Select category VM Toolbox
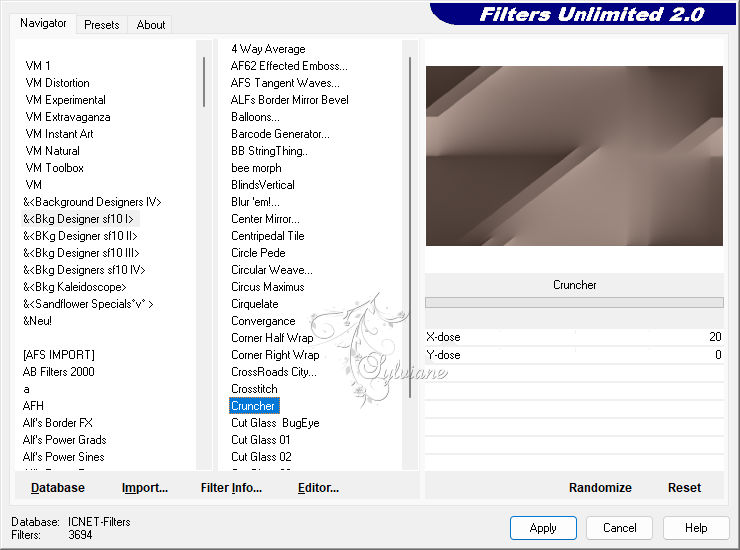740x550 pixels. [x=55, y=168]
